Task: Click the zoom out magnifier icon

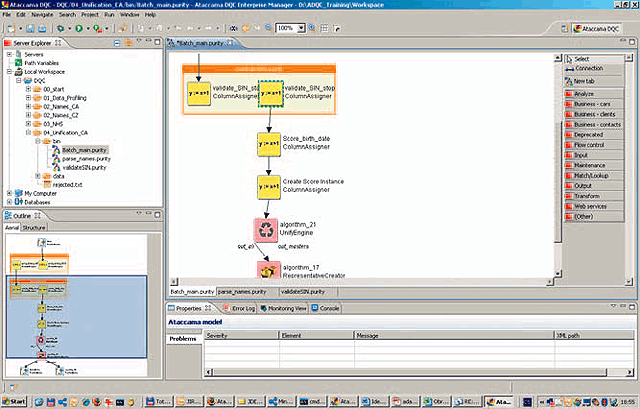Action: click(x=269, y=28)
